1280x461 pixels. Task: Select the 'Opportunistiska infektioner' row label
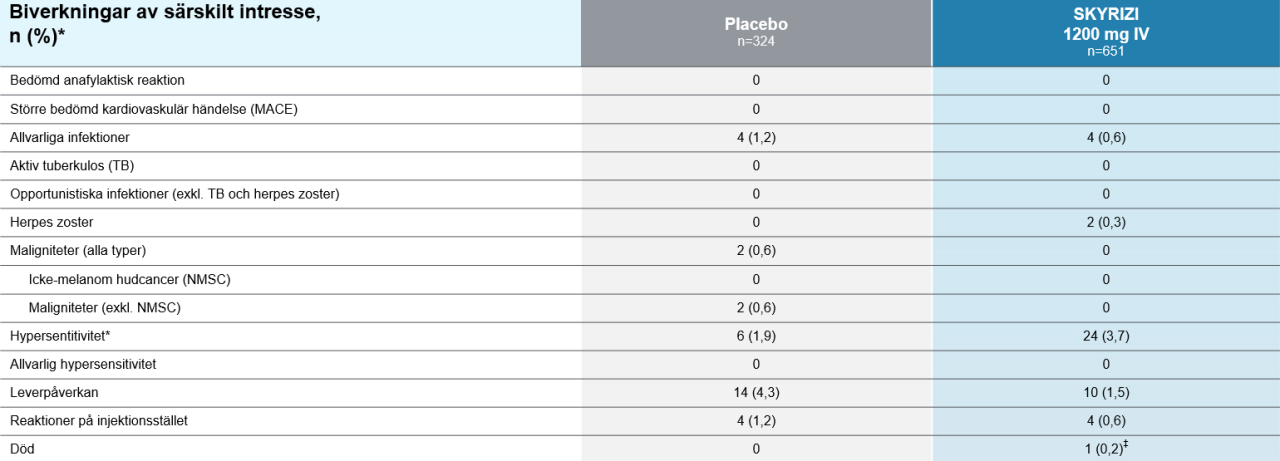click(174, 194)
